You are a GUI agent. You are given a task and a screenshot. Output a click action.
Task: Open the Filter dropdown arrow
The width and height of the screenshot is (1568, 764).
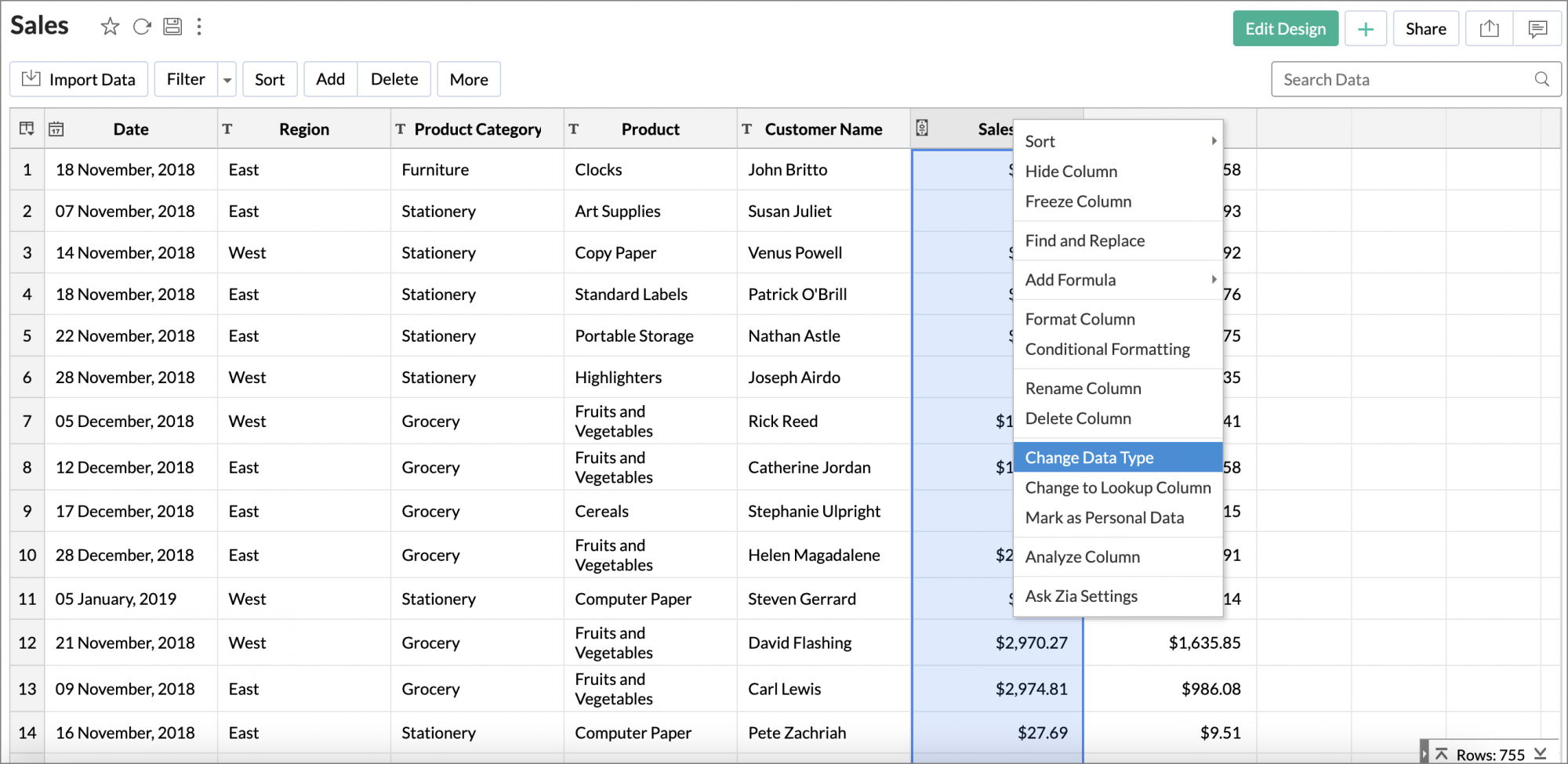pyautogui.click(x=227, y=78)
